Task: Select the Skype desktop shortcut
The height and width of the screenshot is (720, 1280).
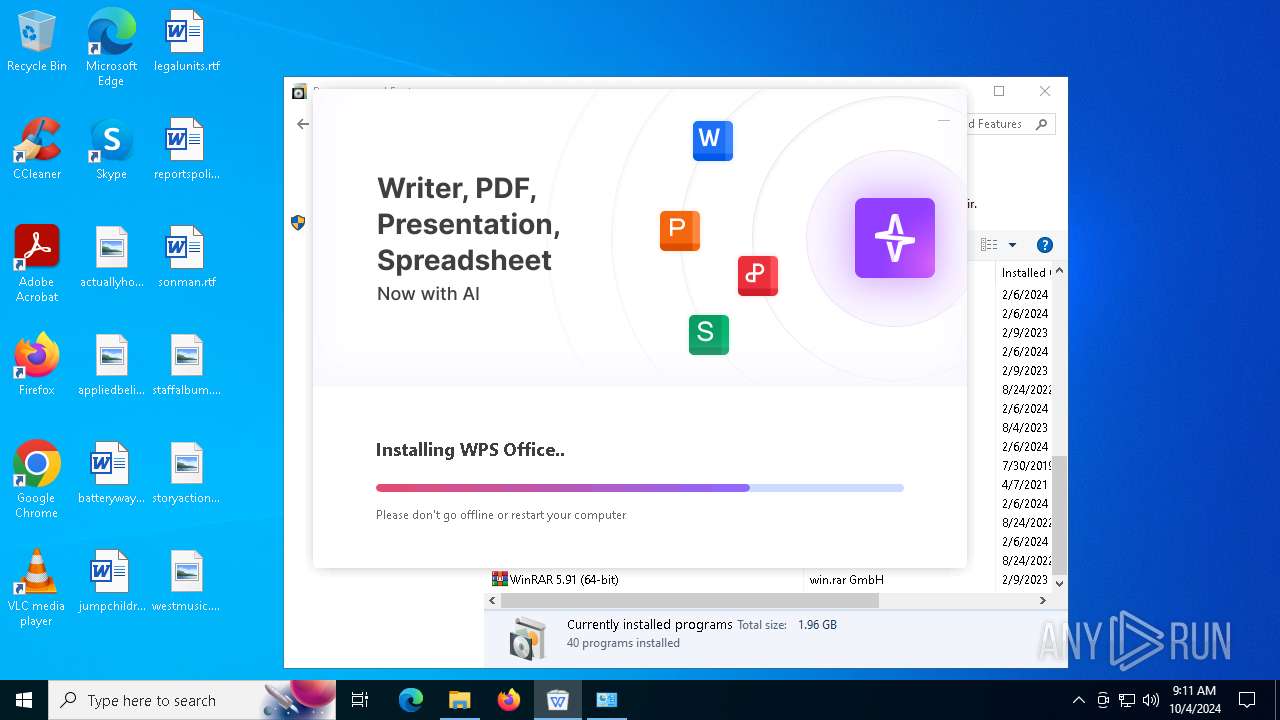Action: click(111, 149)
